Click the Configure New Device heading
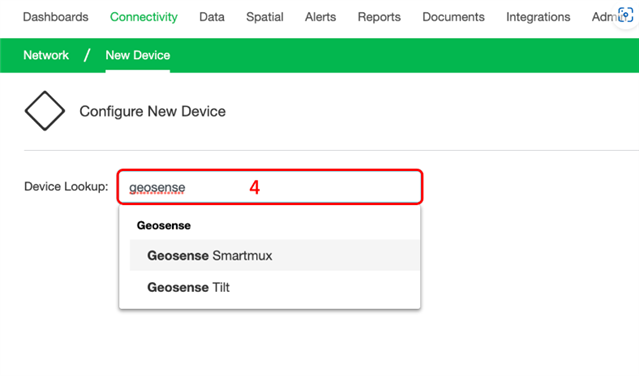 152,111
